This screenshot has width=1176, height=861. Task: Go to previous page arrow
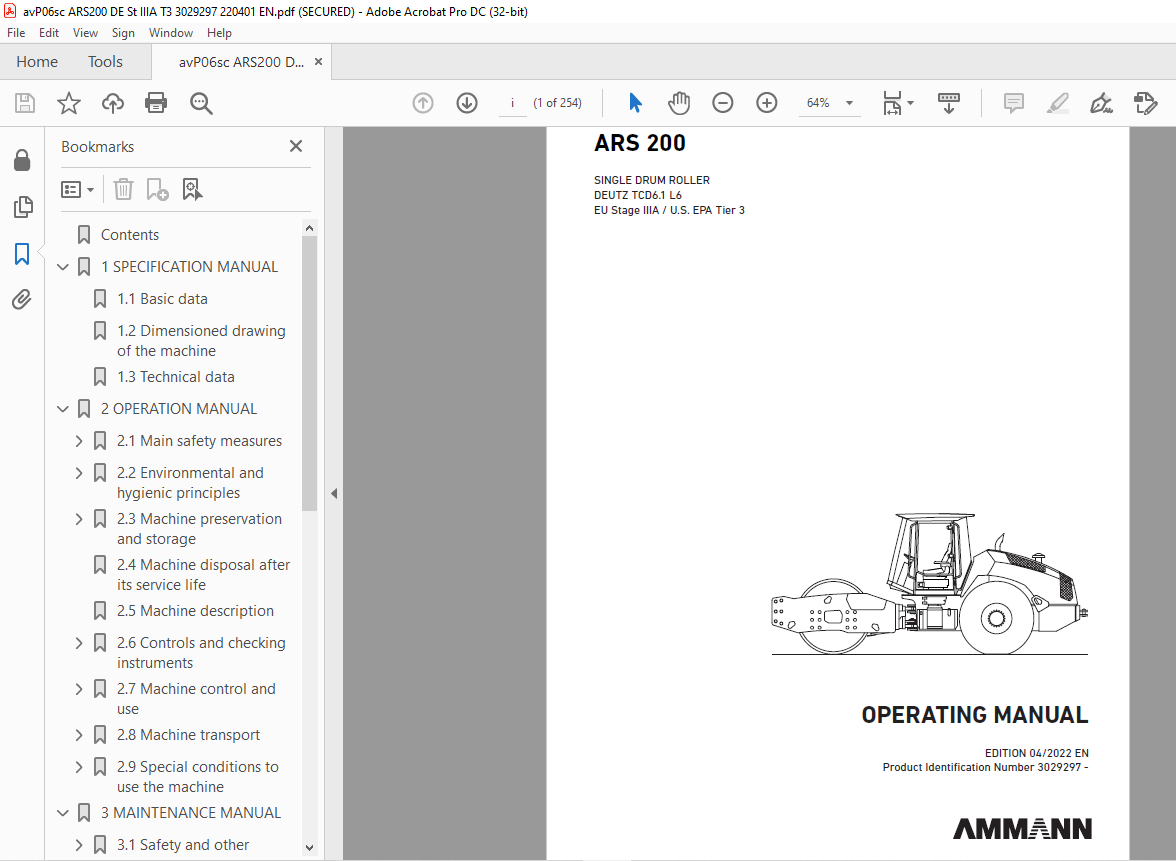point(423,103)
